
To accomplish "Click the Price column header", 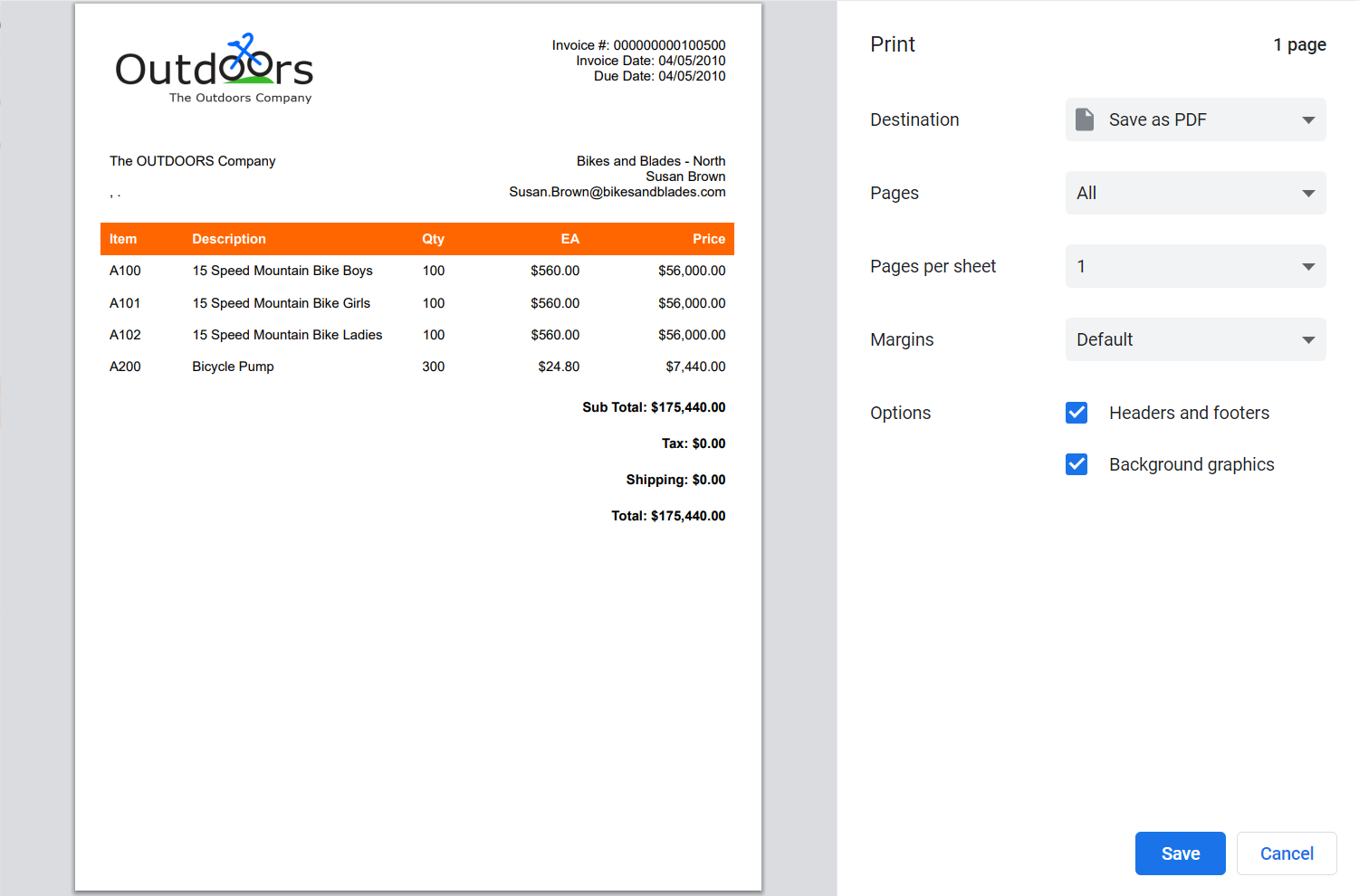I will click(709, 239).
